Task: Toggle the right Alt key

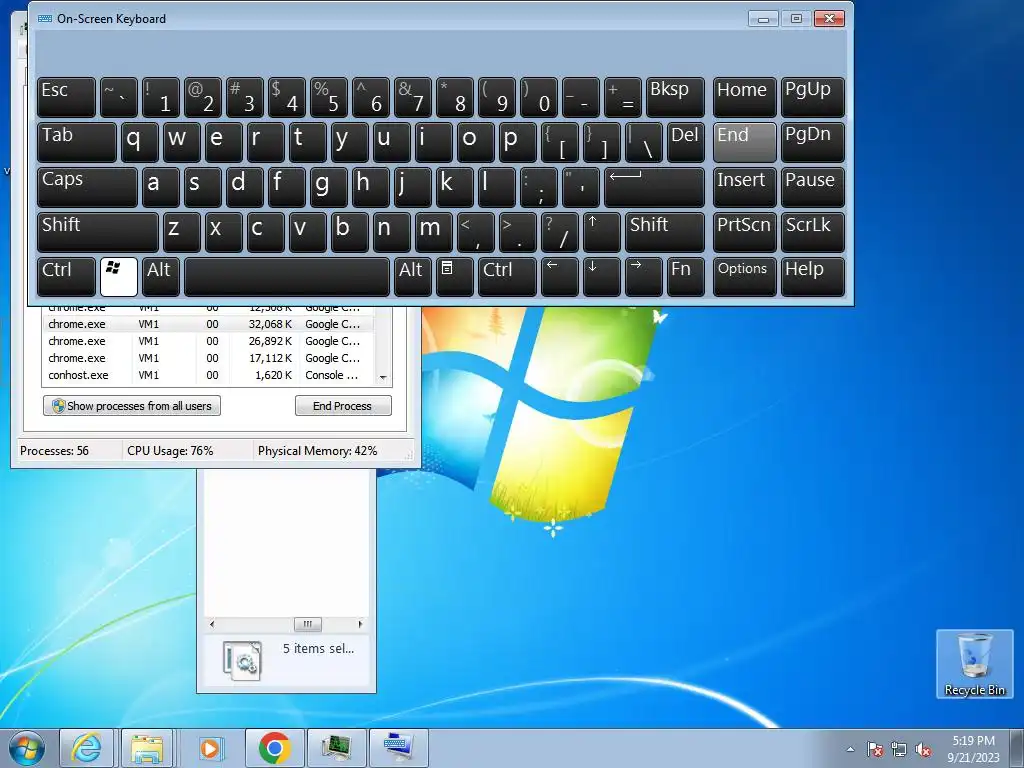Action: coord(413,277)
